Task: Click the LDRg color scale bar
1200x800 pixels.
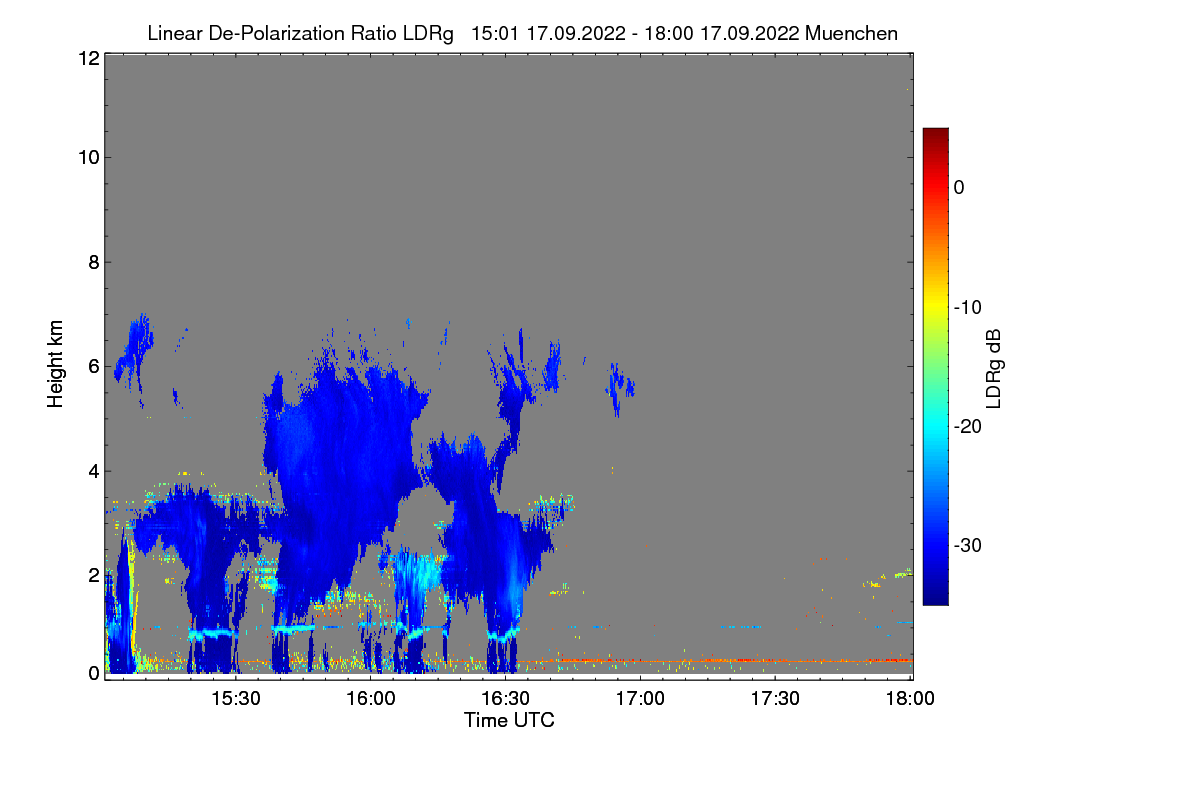Action: coord(935,366)
